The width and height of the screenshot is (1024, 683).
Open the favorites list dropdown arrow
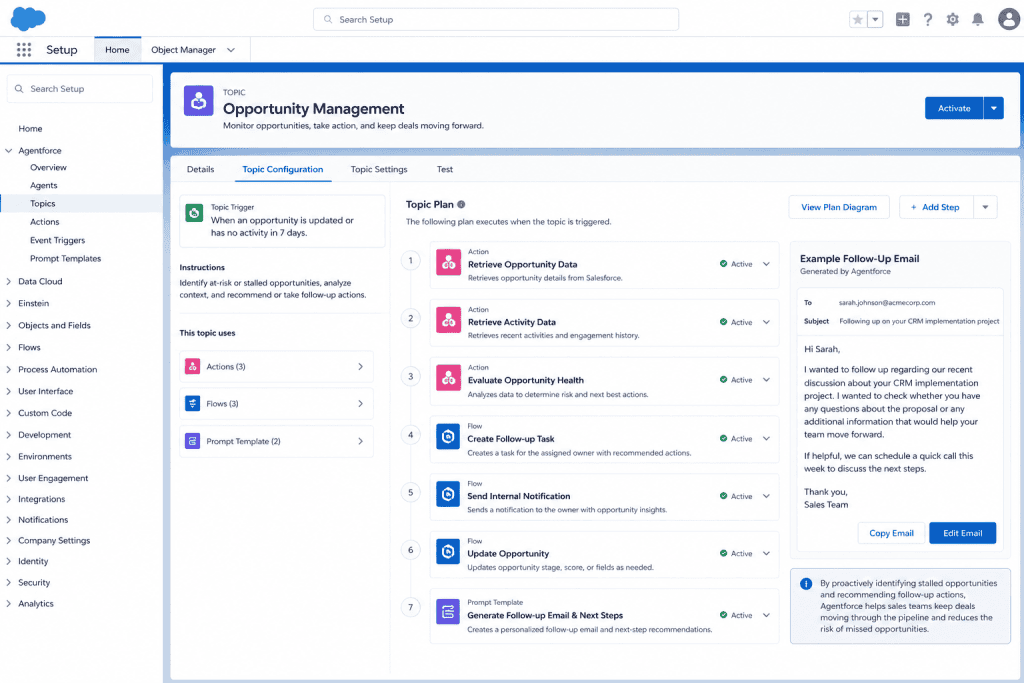click(875, 20)
